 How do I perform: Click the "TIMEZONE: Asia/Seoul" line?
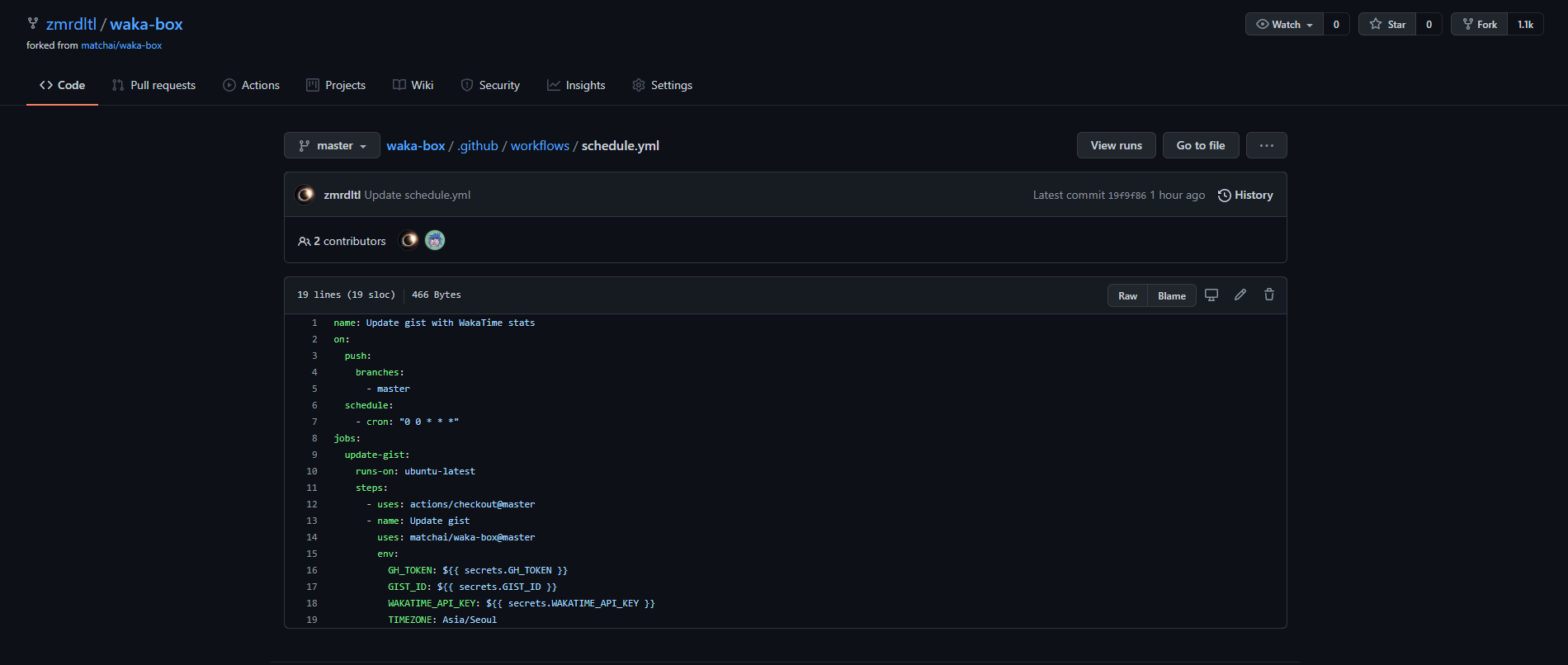tap(442, 620)
